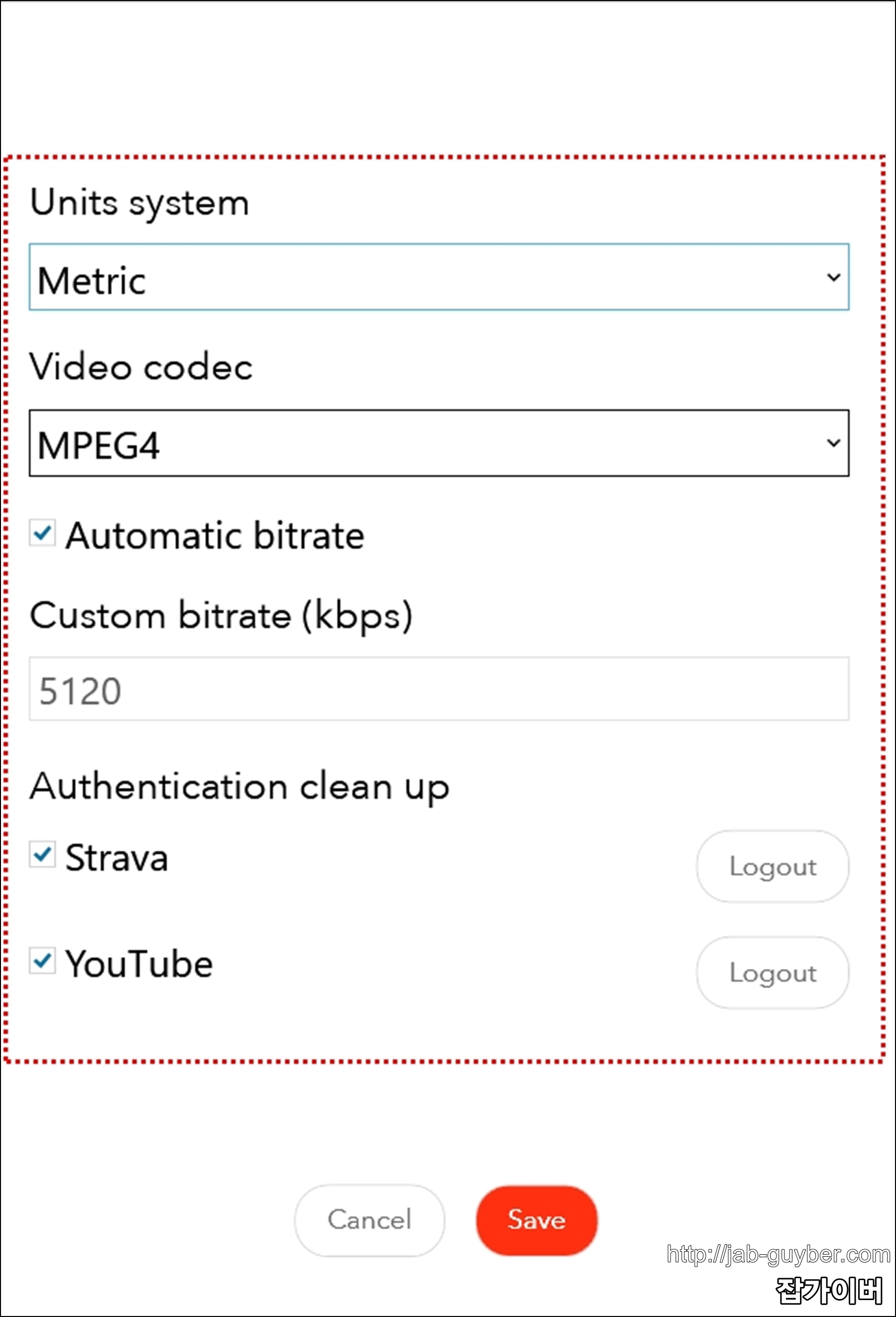
Task: Uncheck the YouTube authentication checkbox
Action: point(42,960)
